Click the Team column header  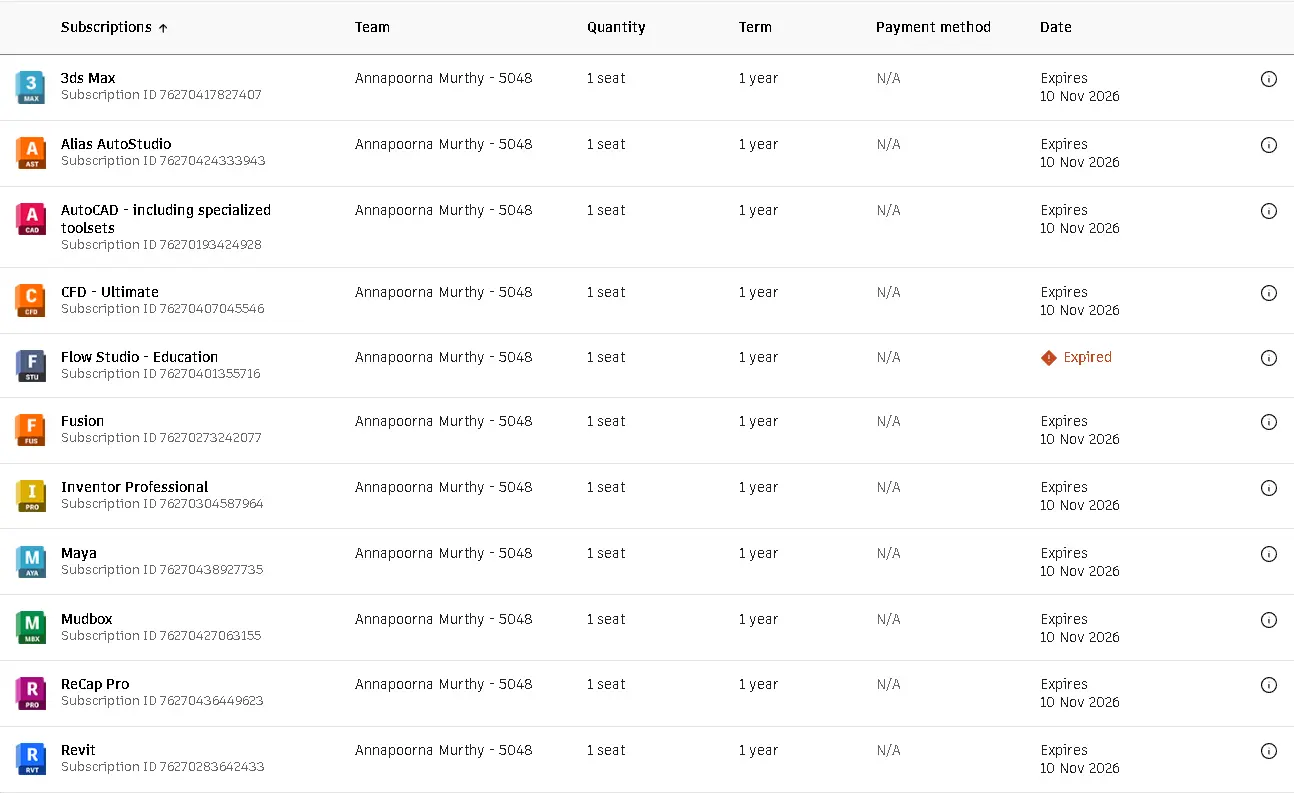point(372,27)
